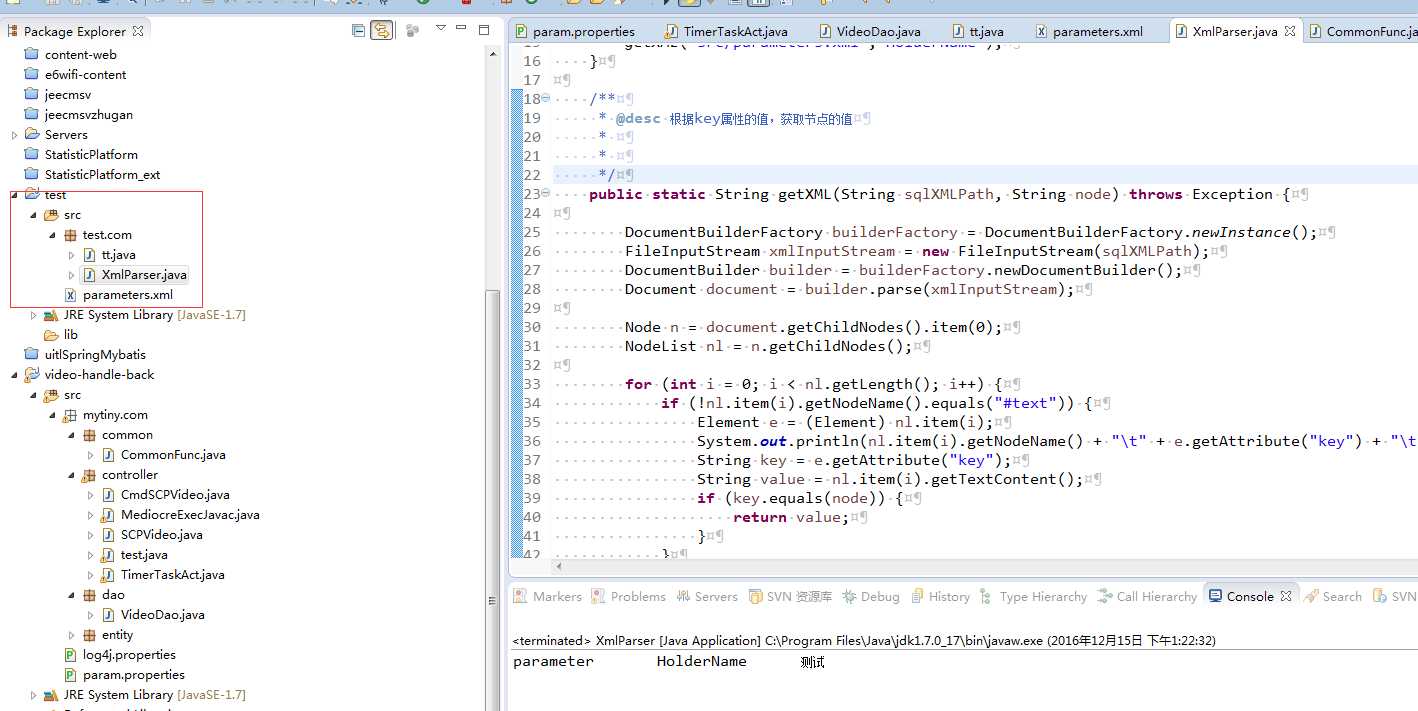Open the Search view tab

click(x=1332, y=596)
